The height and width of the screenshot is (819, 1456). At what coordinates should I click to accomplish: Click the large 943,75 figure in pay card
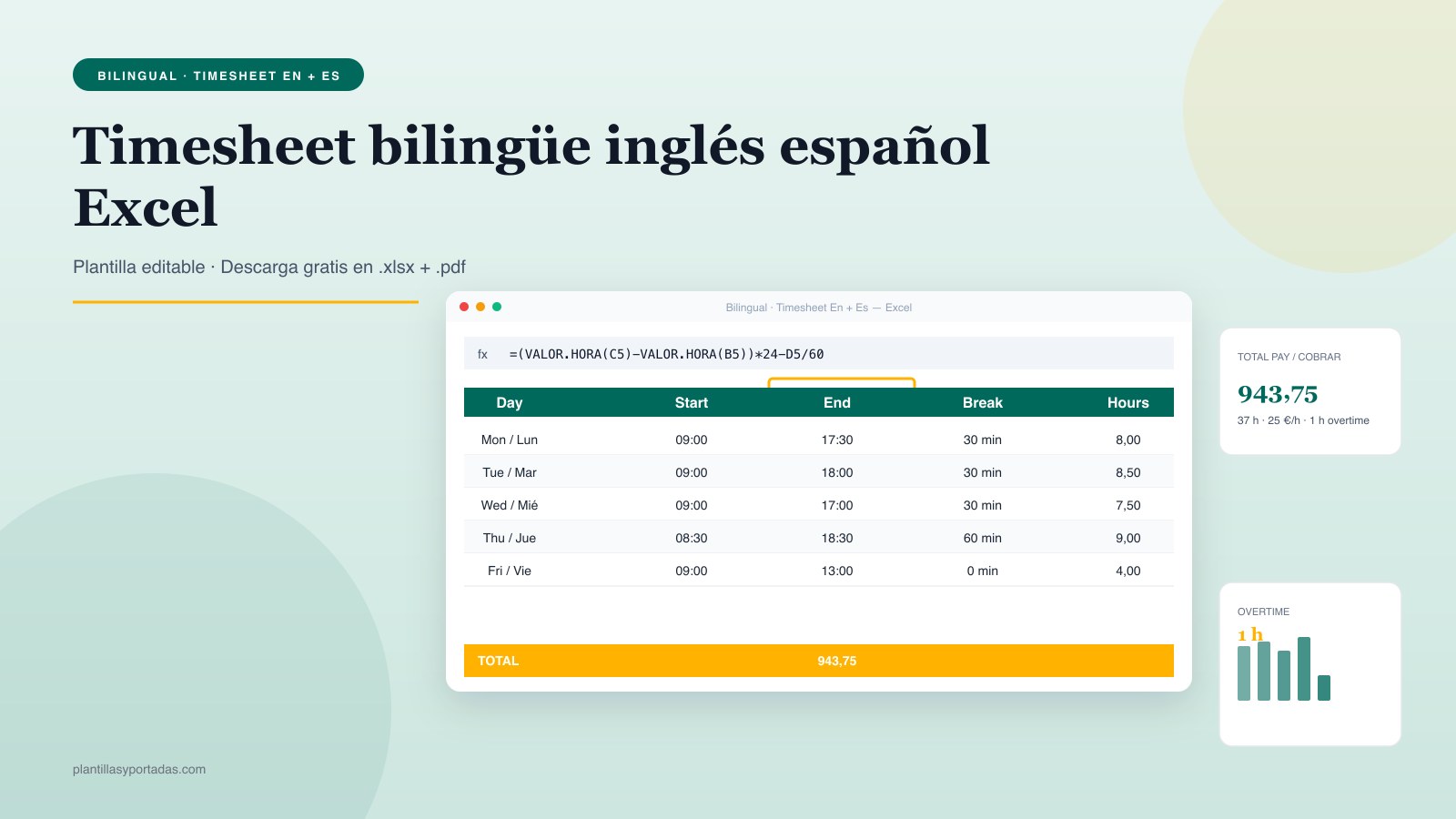tap(1278, 394)
